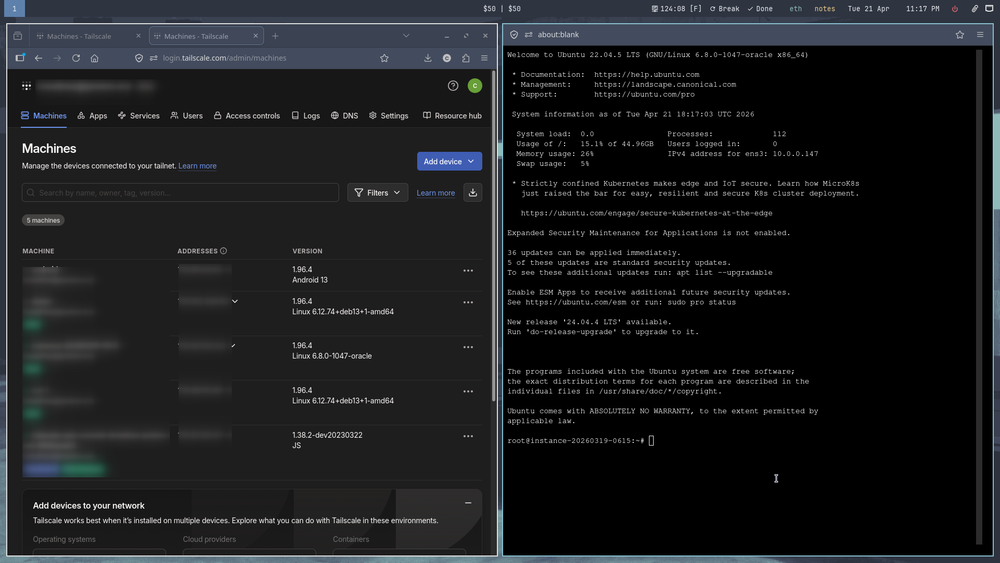The height and width of the screenshot is (563, 1000).
Task: Show tracking protection shield for tailscale.com
Action: (x=139, y=58)
